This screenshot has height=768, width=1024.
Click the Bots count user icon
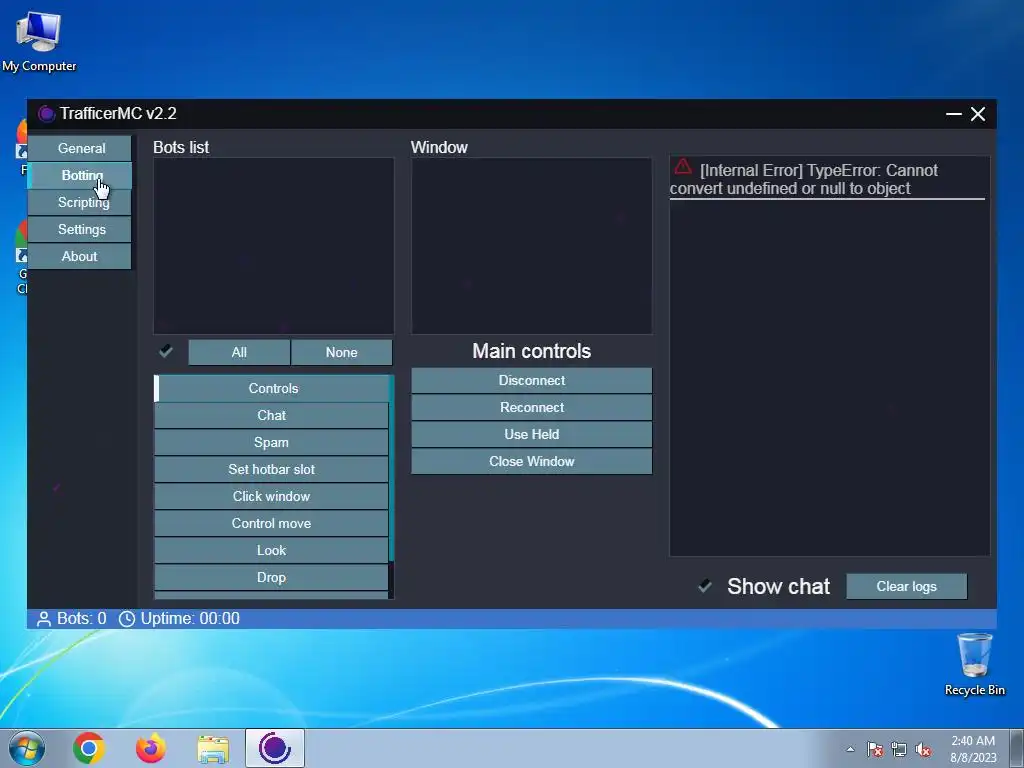pyautogui.click(x=44, y=619)
